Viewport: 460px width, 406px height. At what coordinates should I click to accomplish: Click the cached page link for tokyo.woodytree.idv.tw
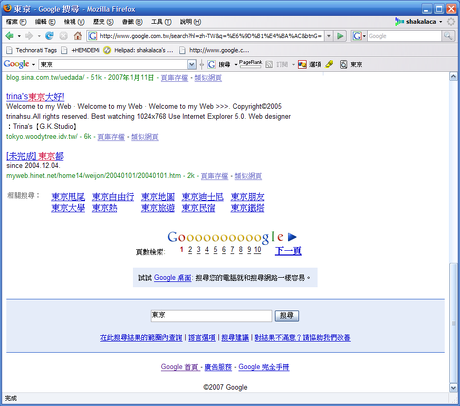(x=111, y=137)
